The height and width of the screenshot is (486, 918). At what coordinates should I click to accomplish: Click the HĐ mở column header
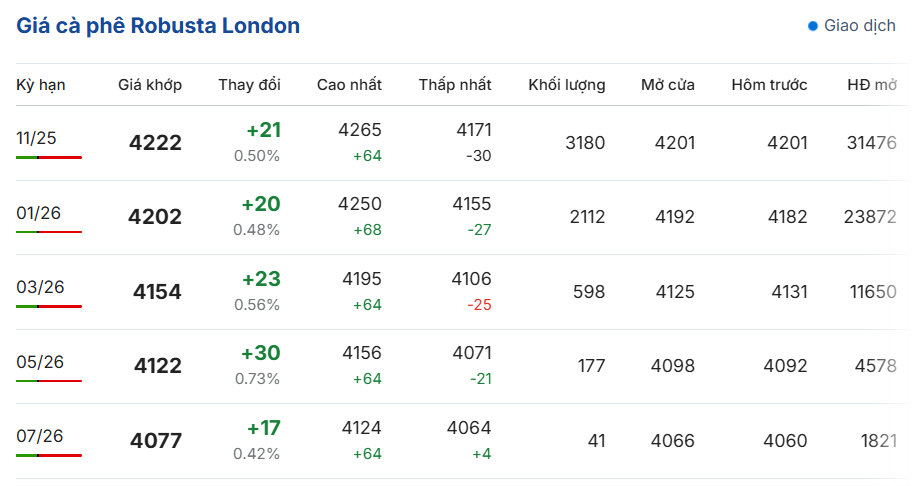point(872,85)
